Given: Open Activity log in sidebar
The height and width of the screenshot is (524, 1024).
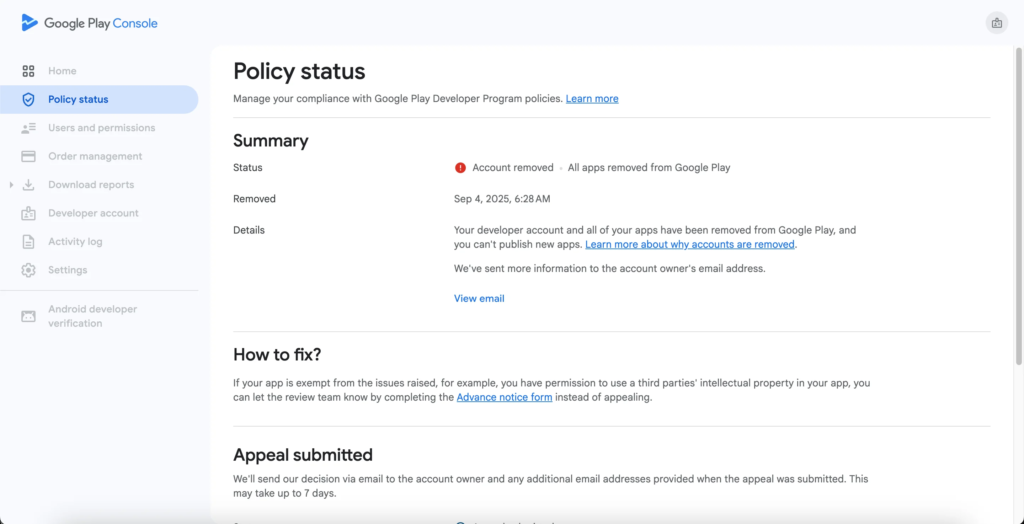Looking at the screenshot, I should [75, 242].
